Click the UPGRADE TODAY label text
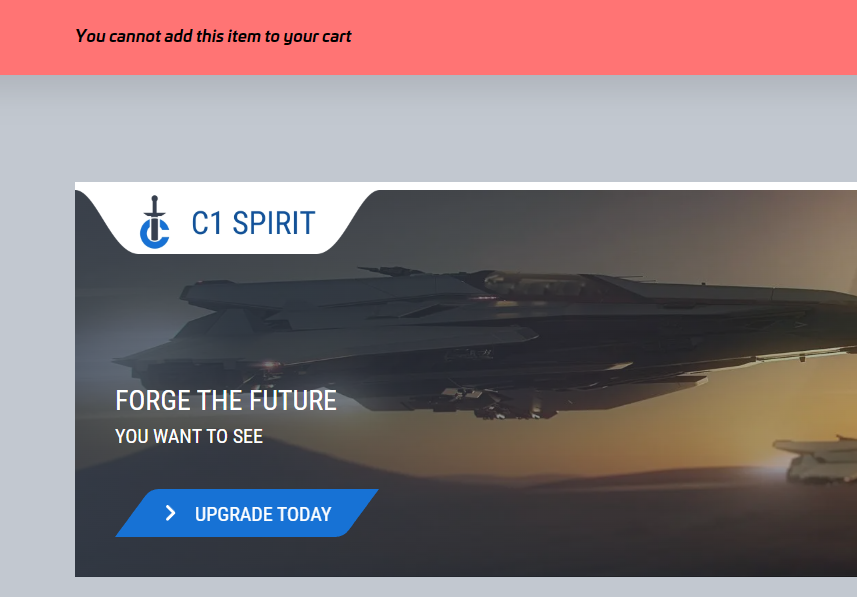The image size is (857, 597). (263, 514)
